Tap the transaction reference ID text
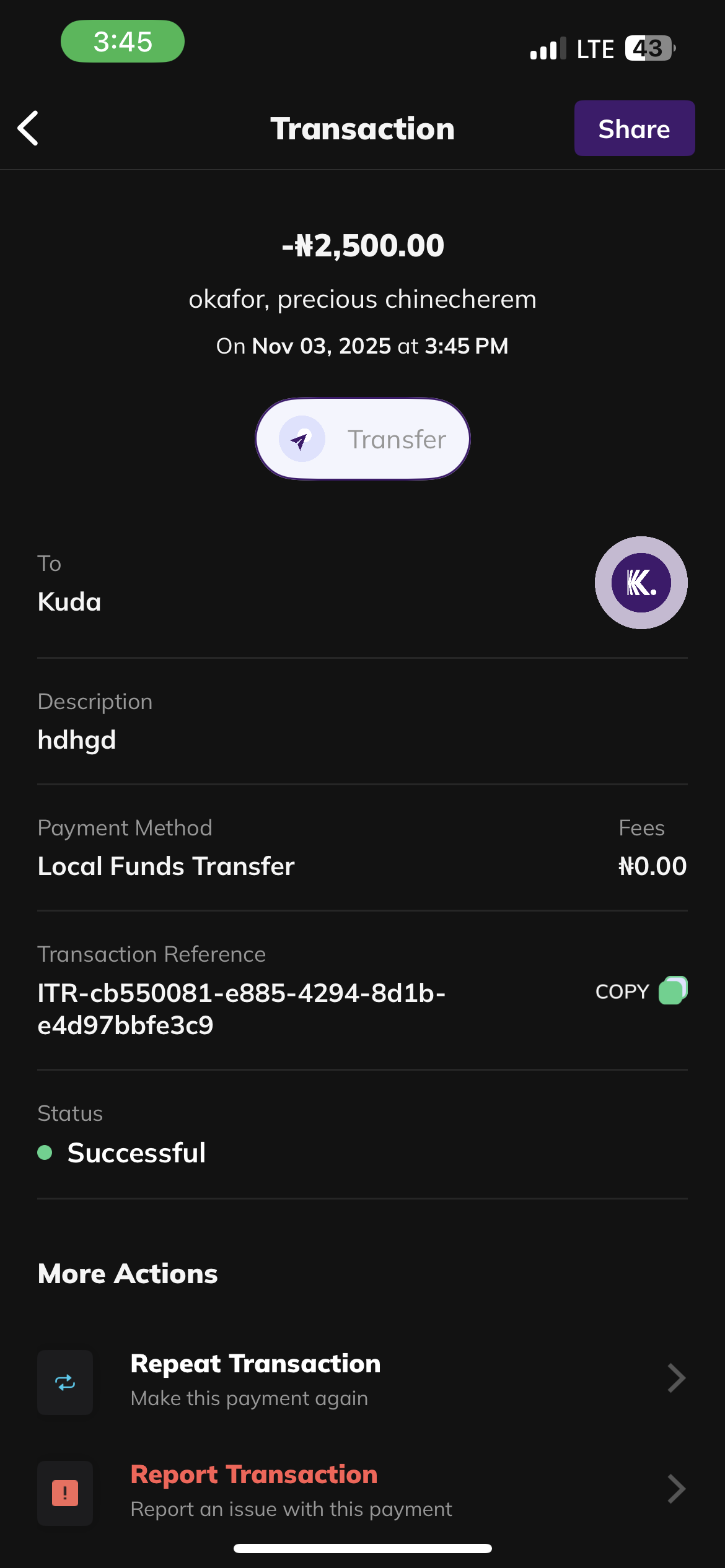Viewport: 725px width, 1568px height. tap(241, 1009)
